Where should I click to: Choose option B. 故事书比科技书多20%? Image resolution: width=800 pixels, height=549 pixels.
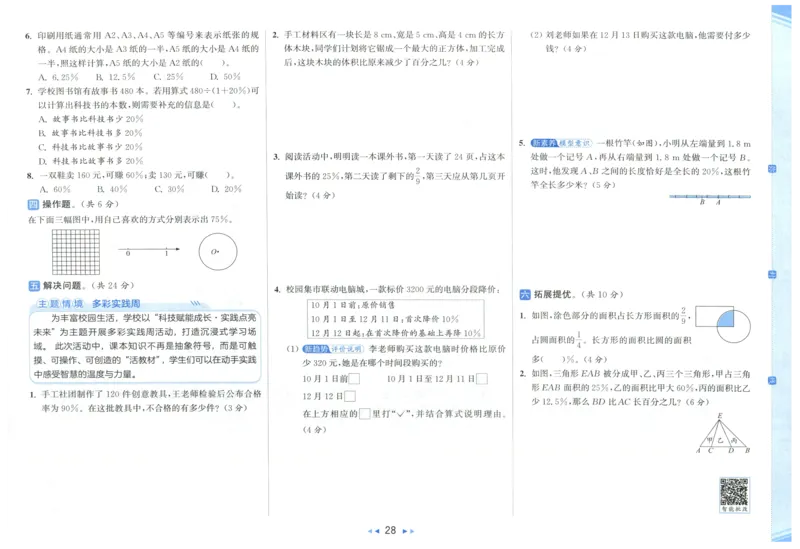[x=90, y=133]
